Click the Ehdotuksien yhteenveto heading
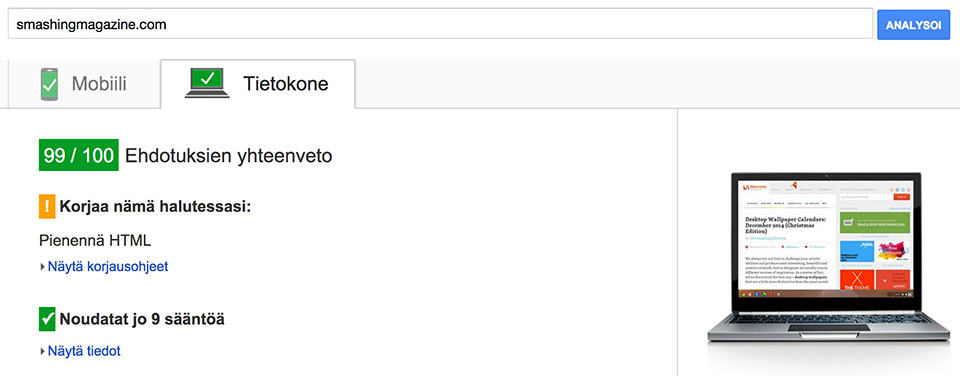 pos(228,157)
